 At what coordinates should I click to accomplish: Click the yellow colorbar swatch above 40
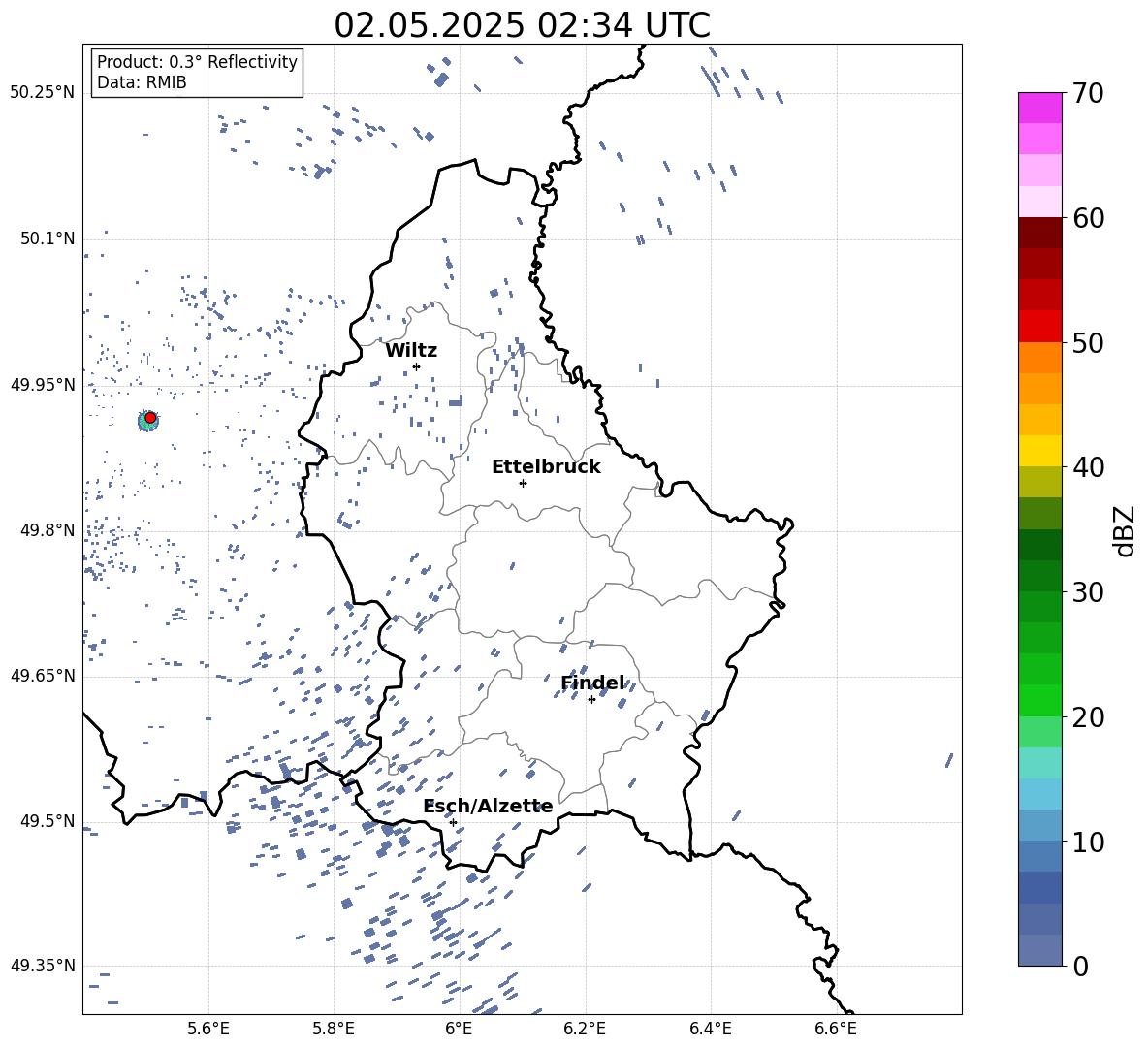pos(1040,451)
